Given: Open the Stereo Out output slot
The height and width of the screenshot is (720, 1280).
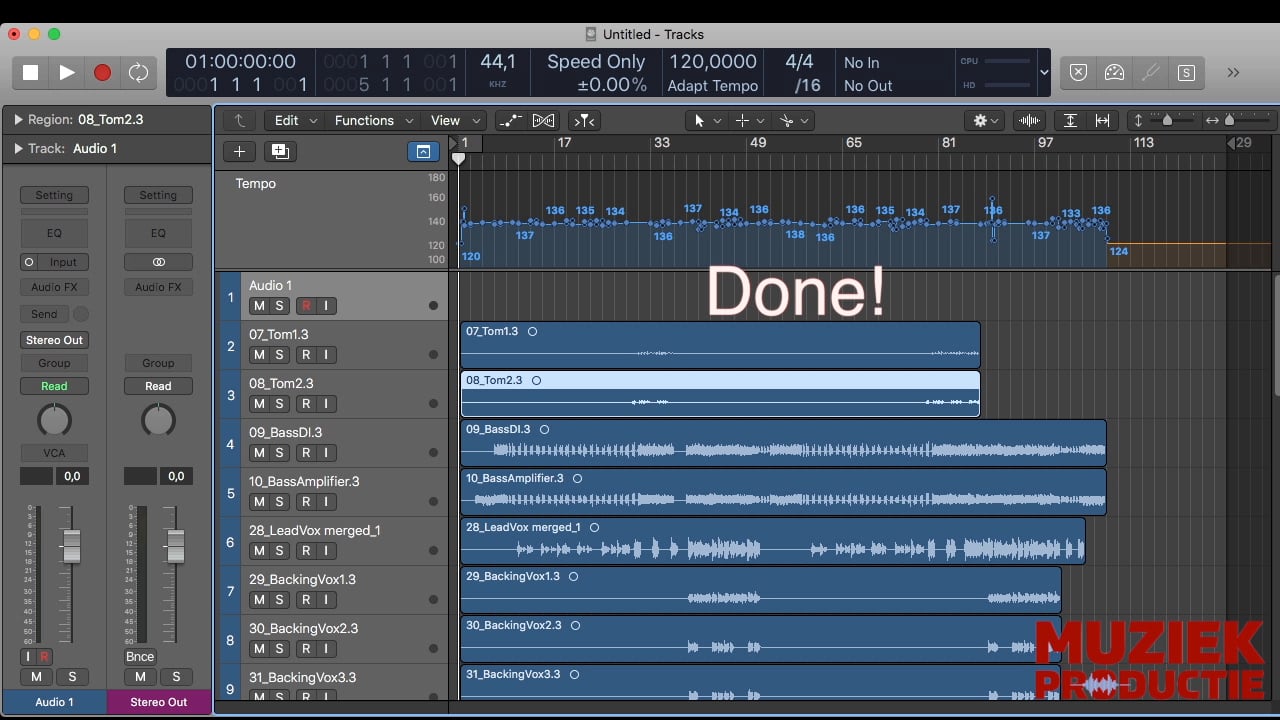Looking at the screenshot, I should [54, 340].
